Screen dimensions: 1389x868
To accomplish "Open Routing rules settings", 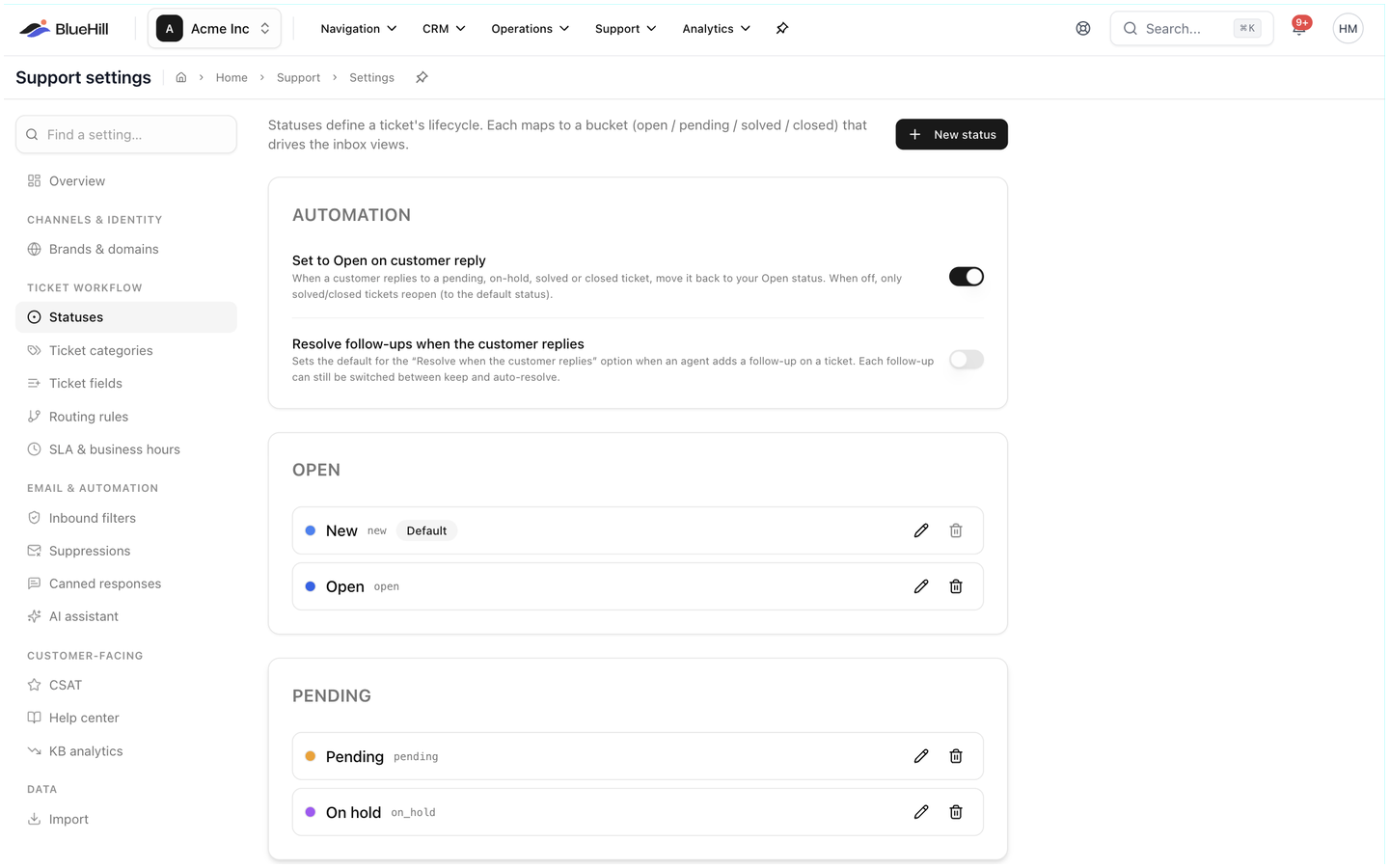I will click(126, 417).
